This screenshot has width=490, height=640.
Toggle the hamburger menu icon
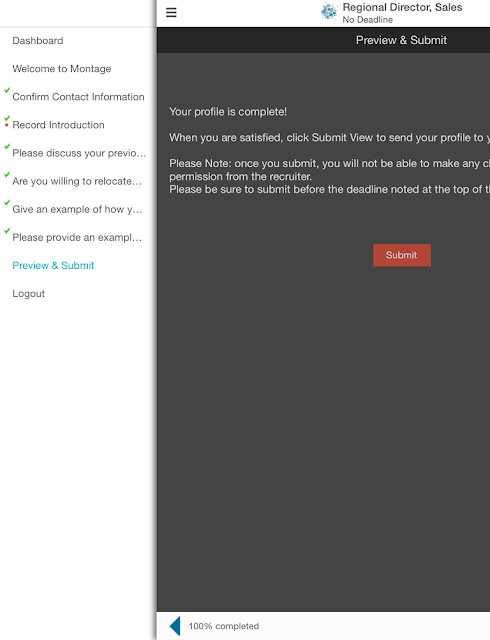171,13
